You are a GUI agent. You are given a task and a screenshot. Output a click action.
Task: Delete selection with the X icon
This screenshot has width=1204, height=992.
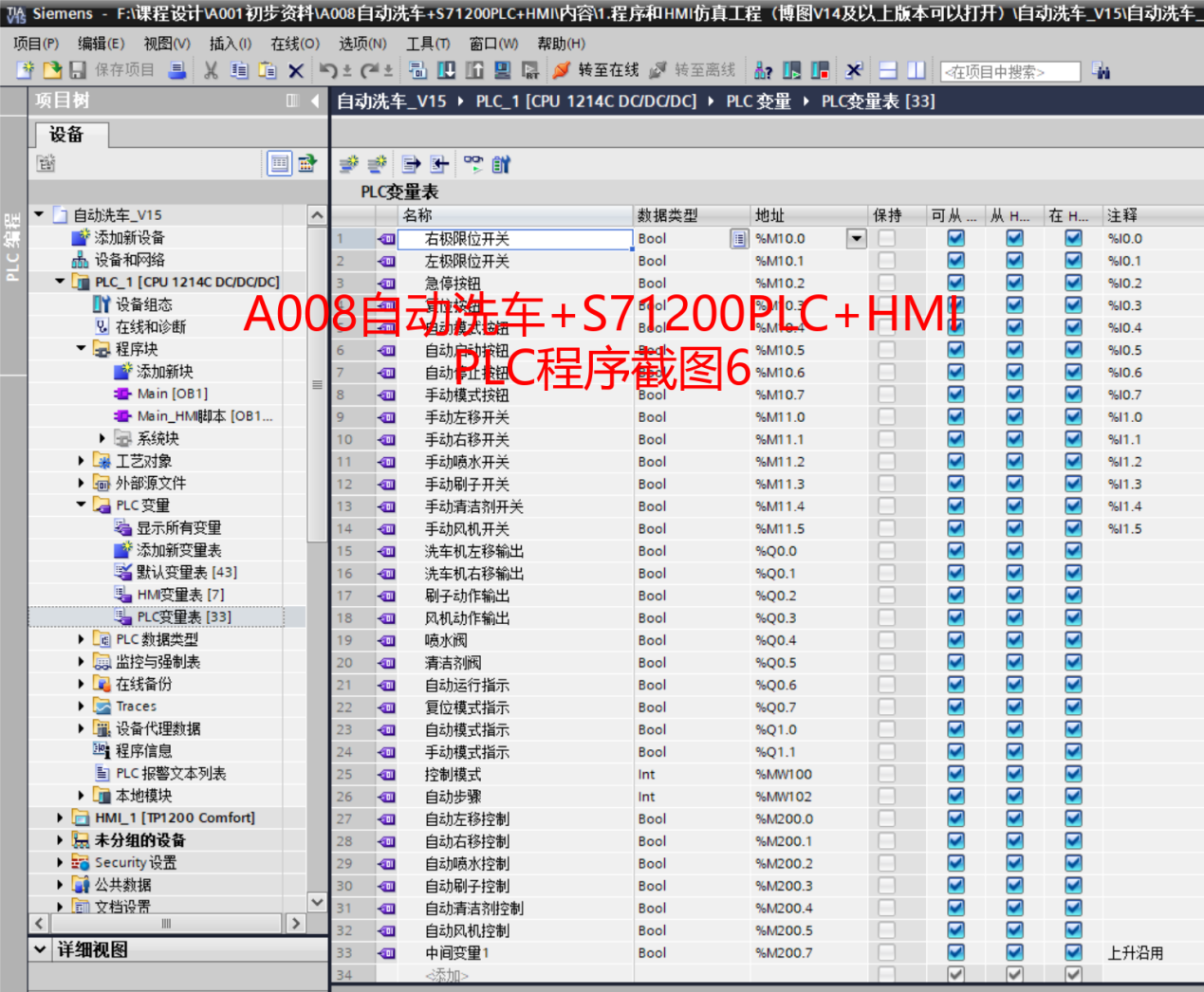pyautogui.click(x=296, y=70)
